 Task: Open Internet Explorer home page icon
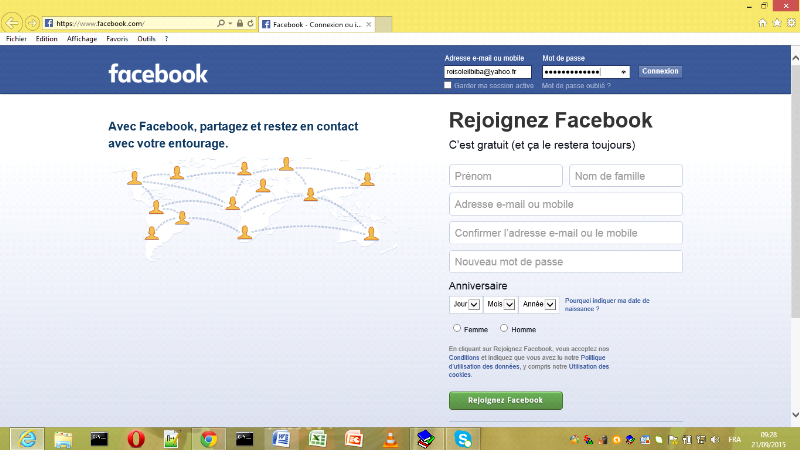click(763, 22)
